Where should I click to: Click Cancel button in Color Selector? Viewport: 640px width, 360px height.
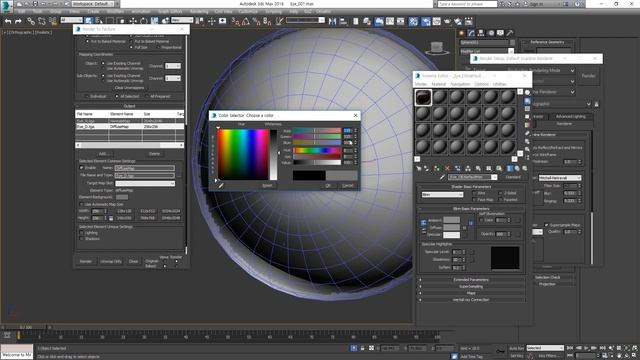click(348, 186)
